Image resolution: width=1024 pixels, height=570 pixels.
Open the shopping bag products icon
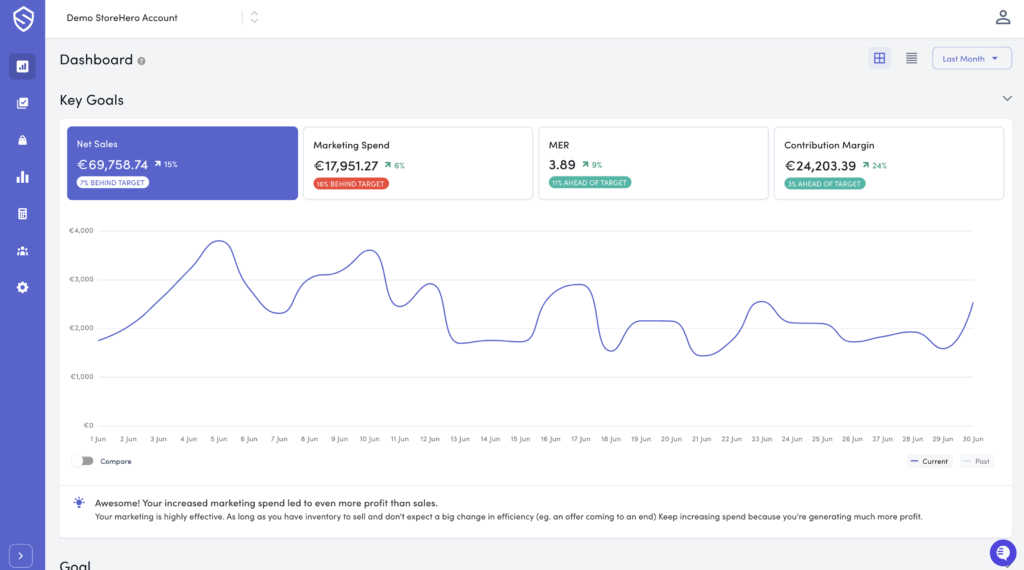[22, 140]
